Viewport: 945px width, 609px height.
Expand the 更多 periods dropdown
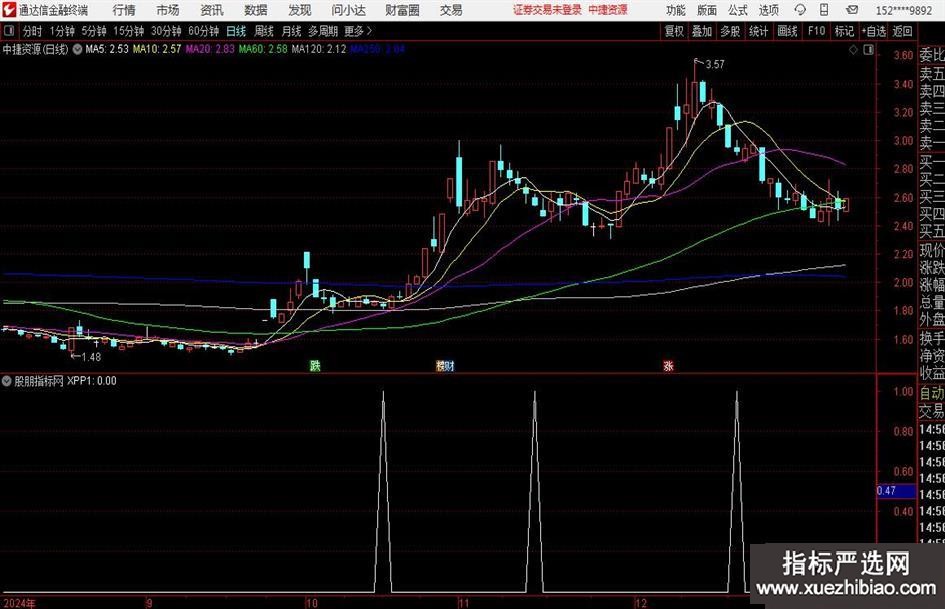(x=358, y=31)
